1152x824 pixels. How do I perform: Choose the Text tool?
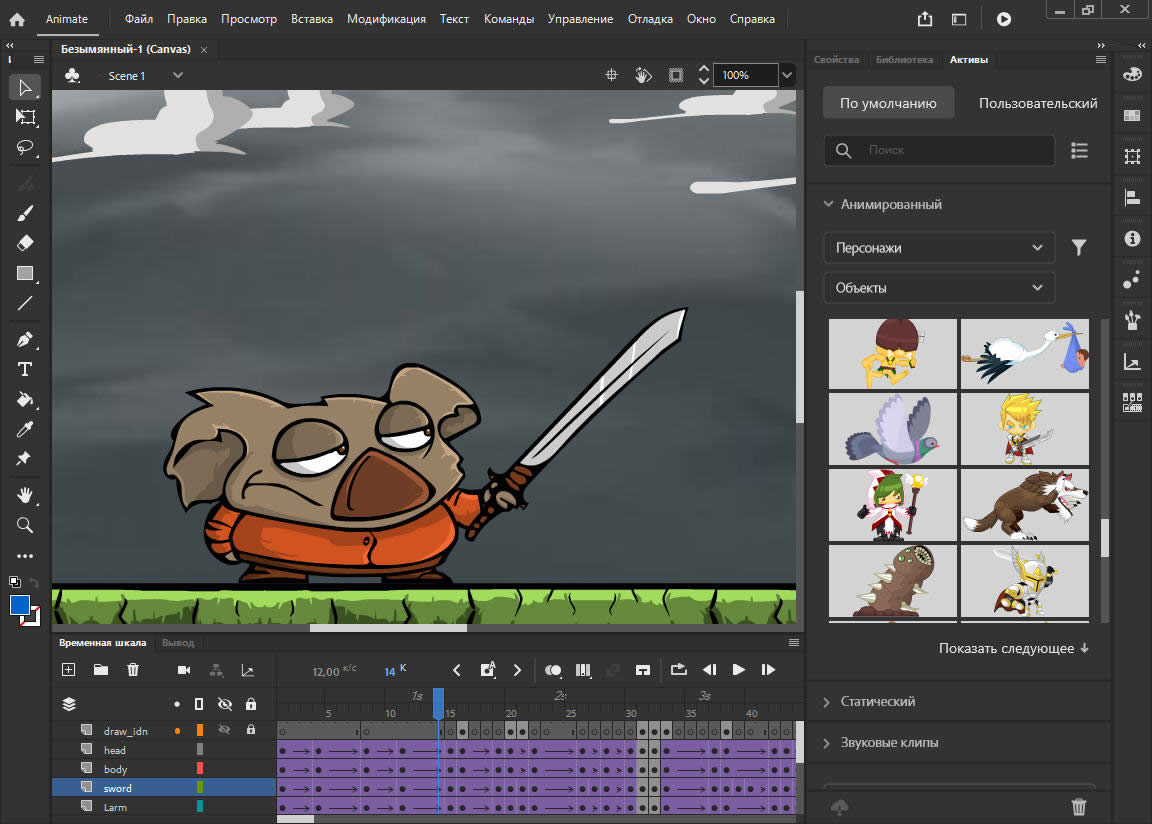click(26, 369)
